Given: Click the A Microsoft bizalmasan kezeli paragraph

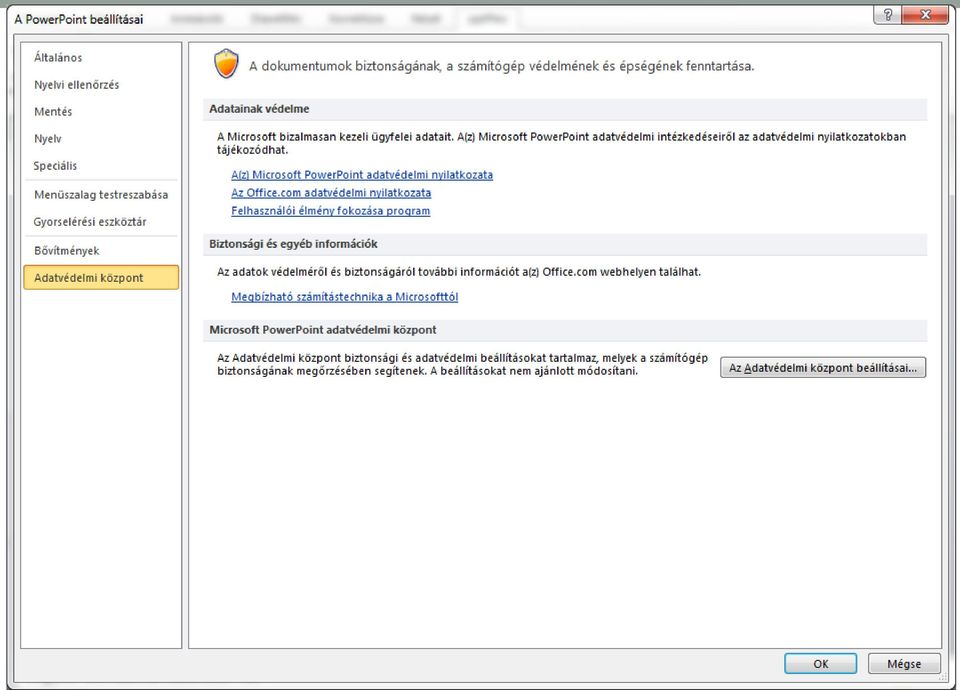Looking at the screenshot, I should [561, 143].
